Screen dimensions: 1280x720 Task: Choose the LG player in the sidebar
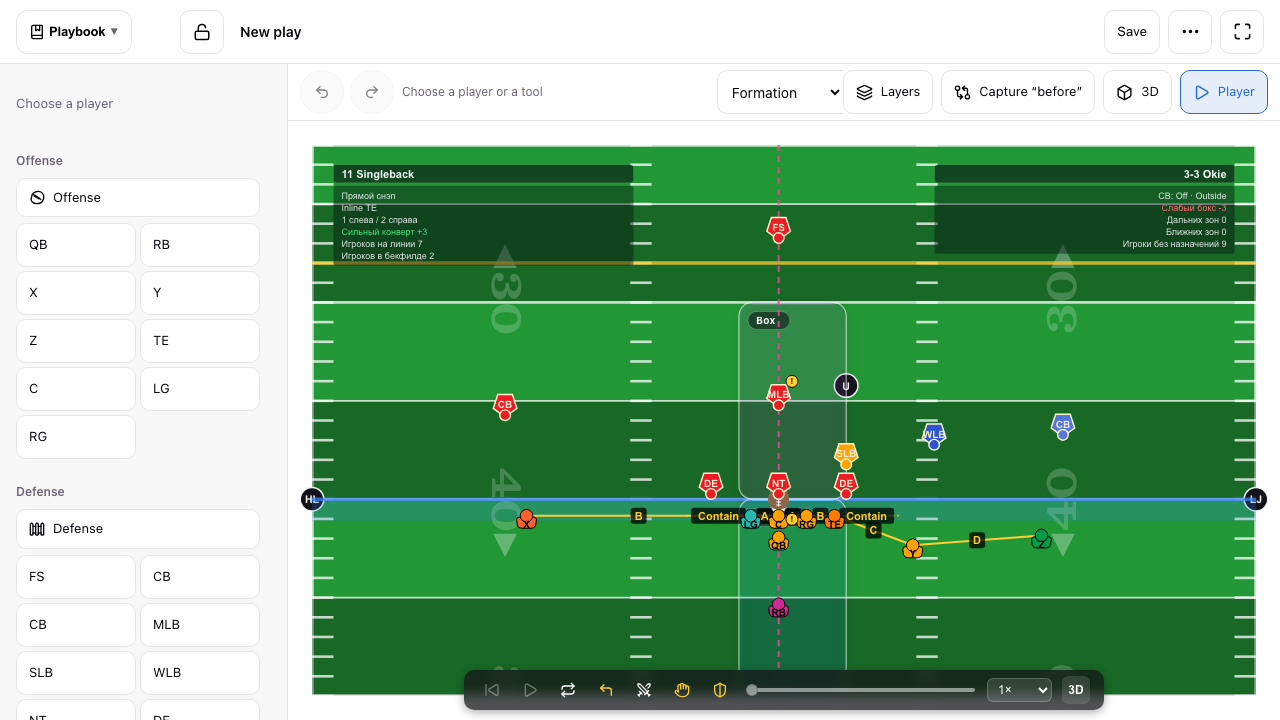[200, 389]
